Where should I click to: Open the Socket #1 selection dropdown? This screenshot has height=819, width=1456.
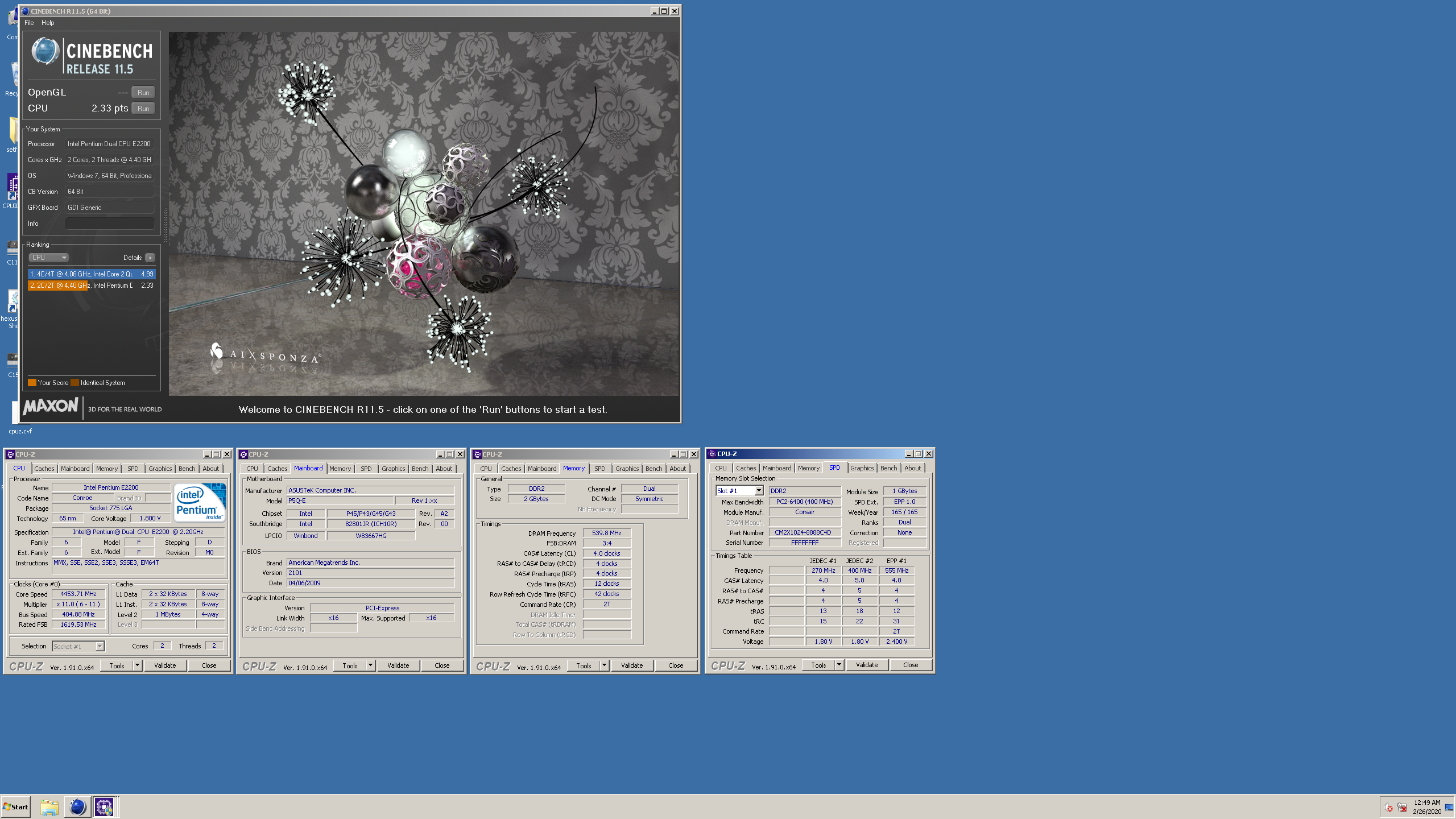[100, 647]
